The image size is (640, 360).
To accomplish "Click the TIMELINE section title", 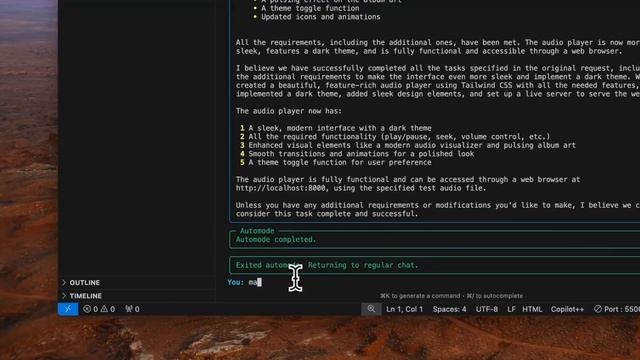I will [x=86, y=296].
